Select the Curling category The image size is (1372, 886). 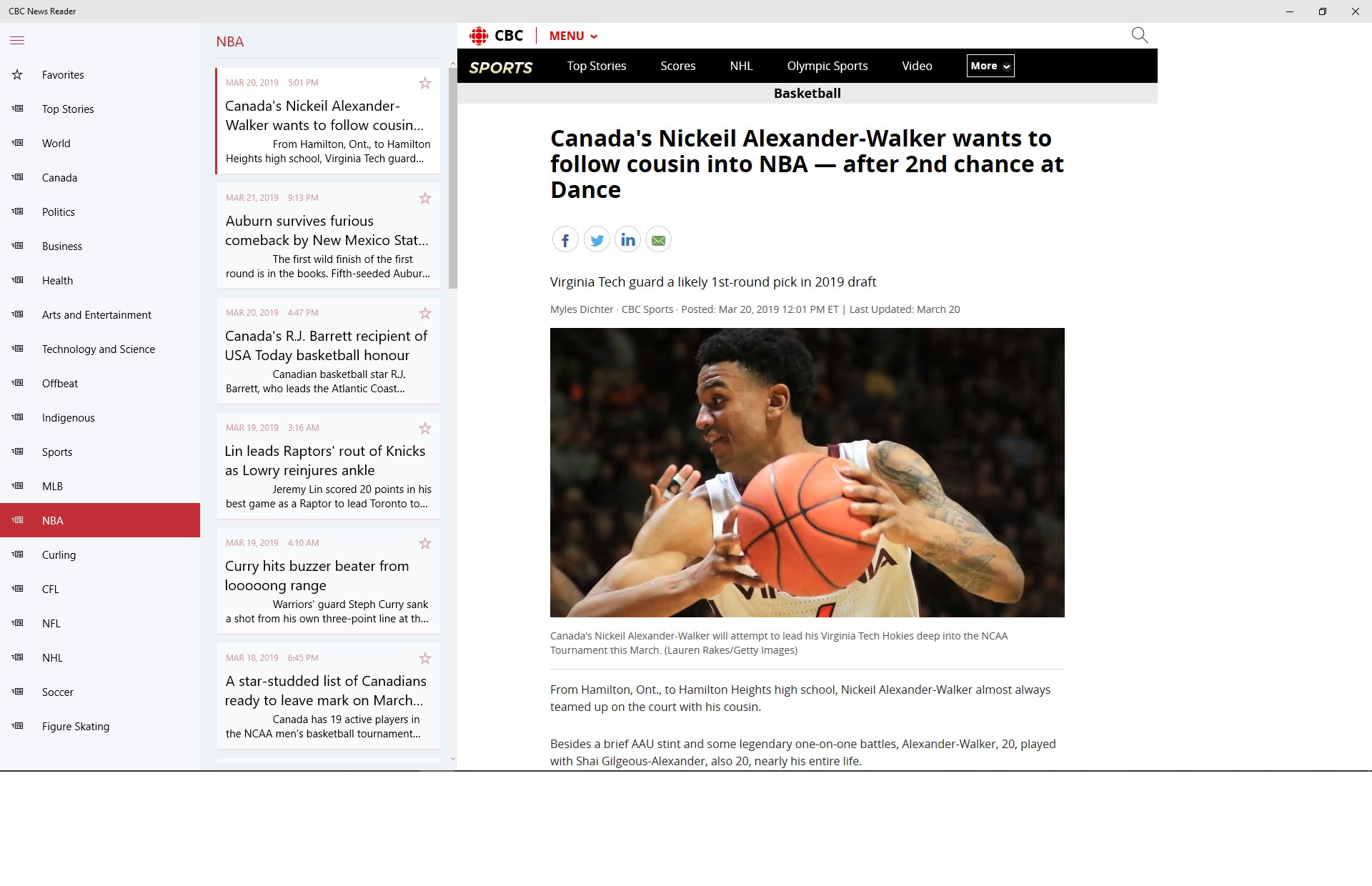coord(59,555)
